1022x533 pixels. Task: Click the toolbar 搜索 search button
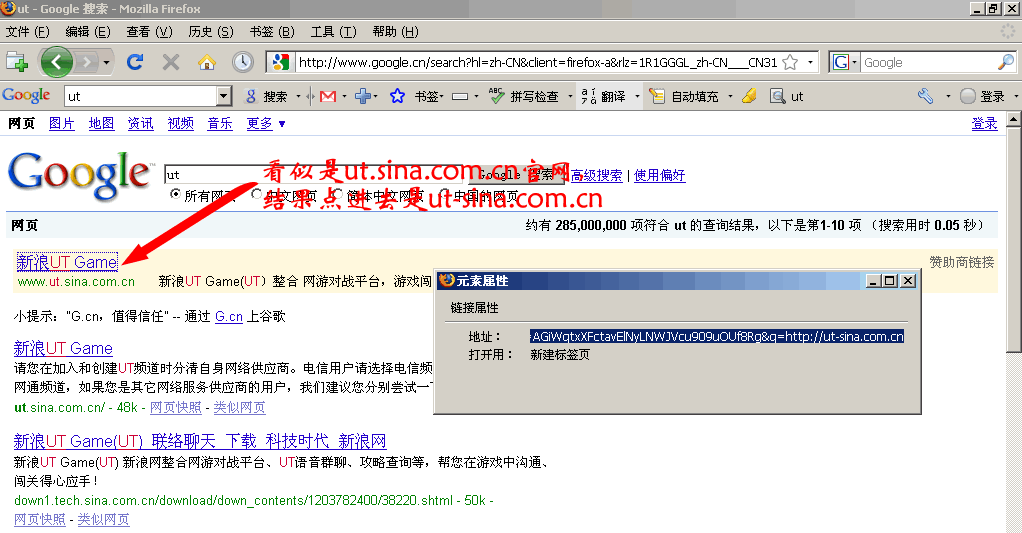pyautogui.click(x=266, y=96)
